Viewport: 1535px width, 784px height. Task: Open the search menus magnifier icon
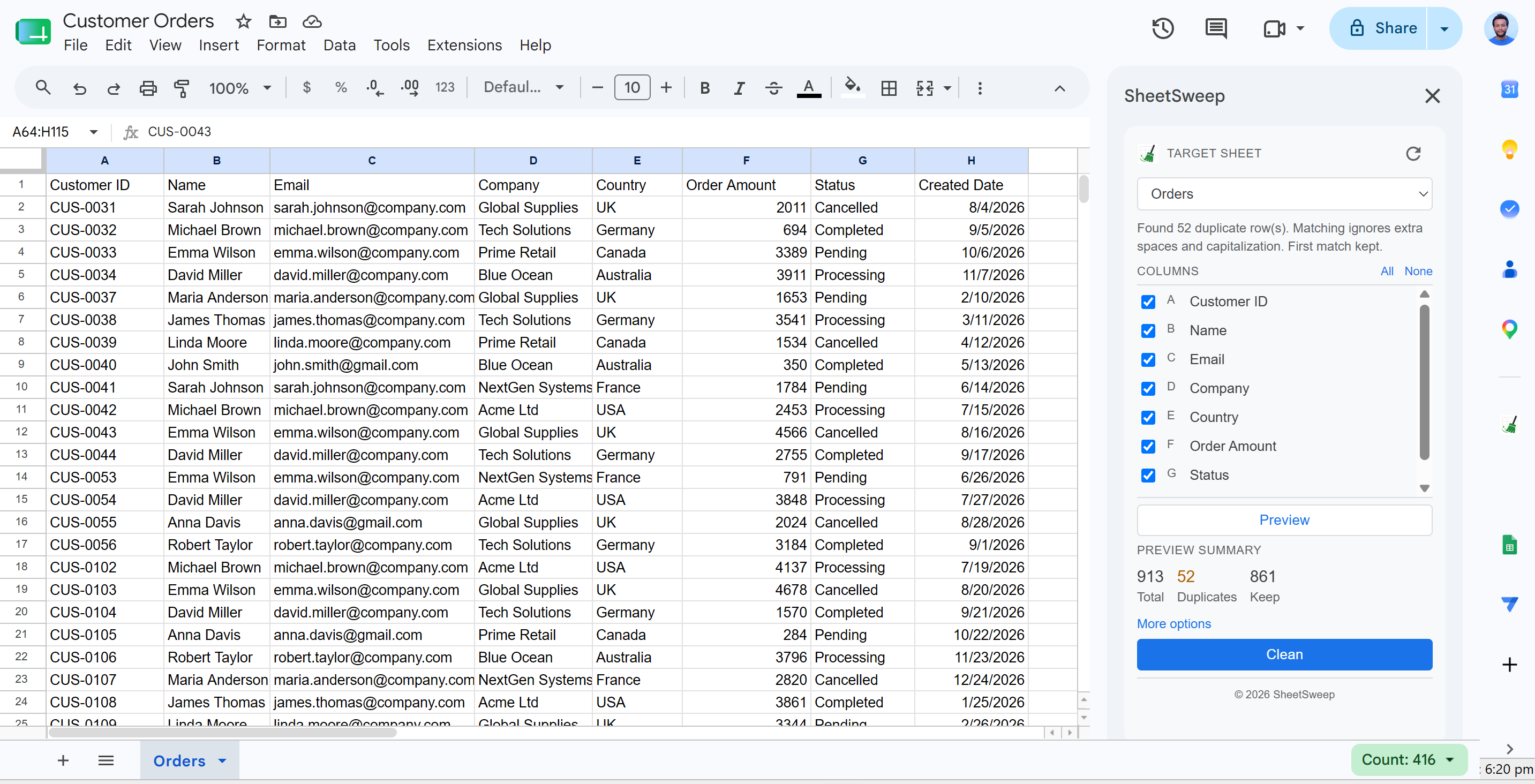click(43, 88)
